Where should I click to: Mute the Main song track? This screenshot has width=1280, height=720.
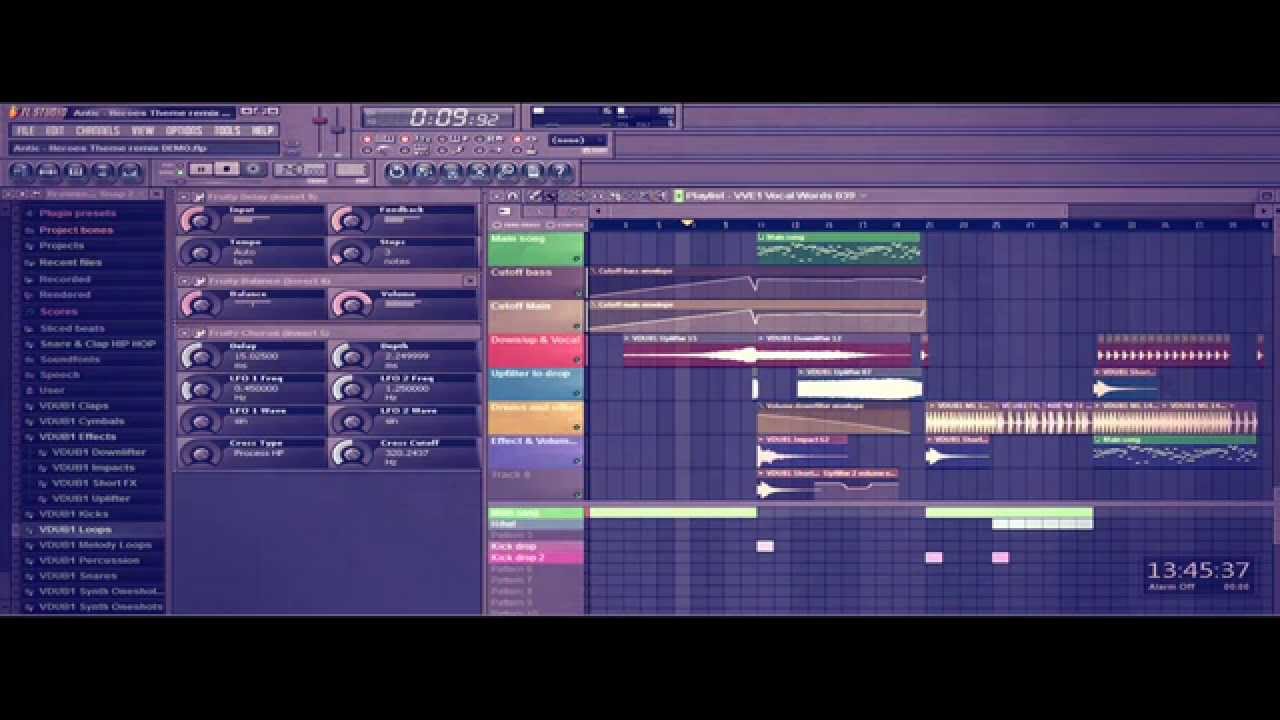click(x=576, y=259)
